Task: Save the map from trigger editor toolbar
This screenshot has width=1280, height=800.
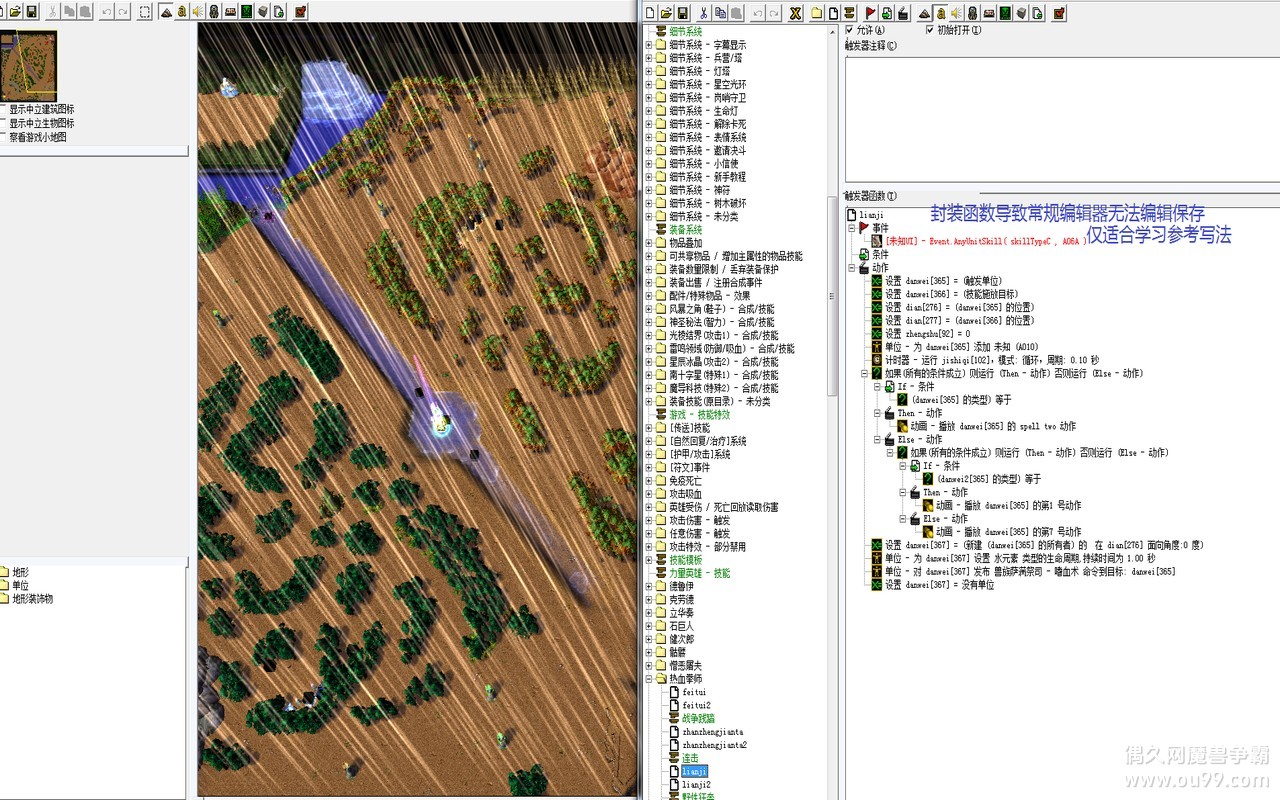Action: [x=683, y=13]
